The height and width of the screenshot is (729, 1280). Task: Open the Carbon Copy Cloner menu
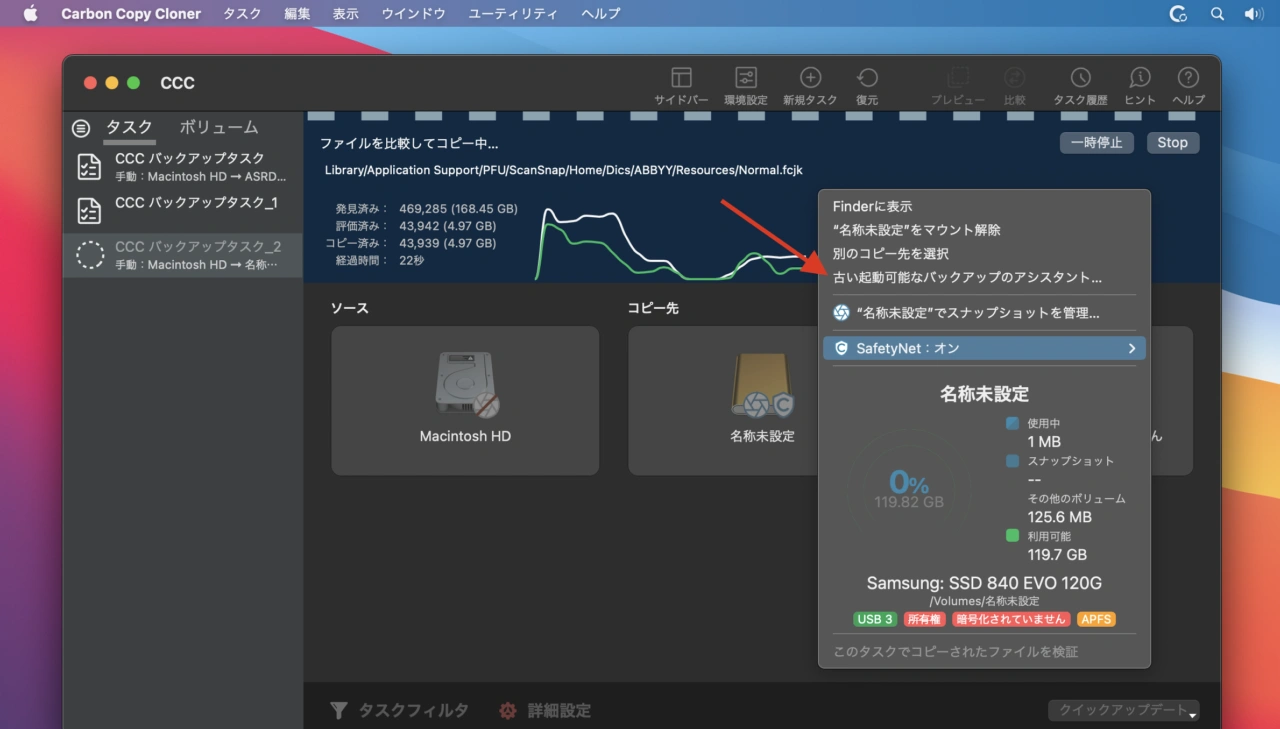click(x=131, y=14)
